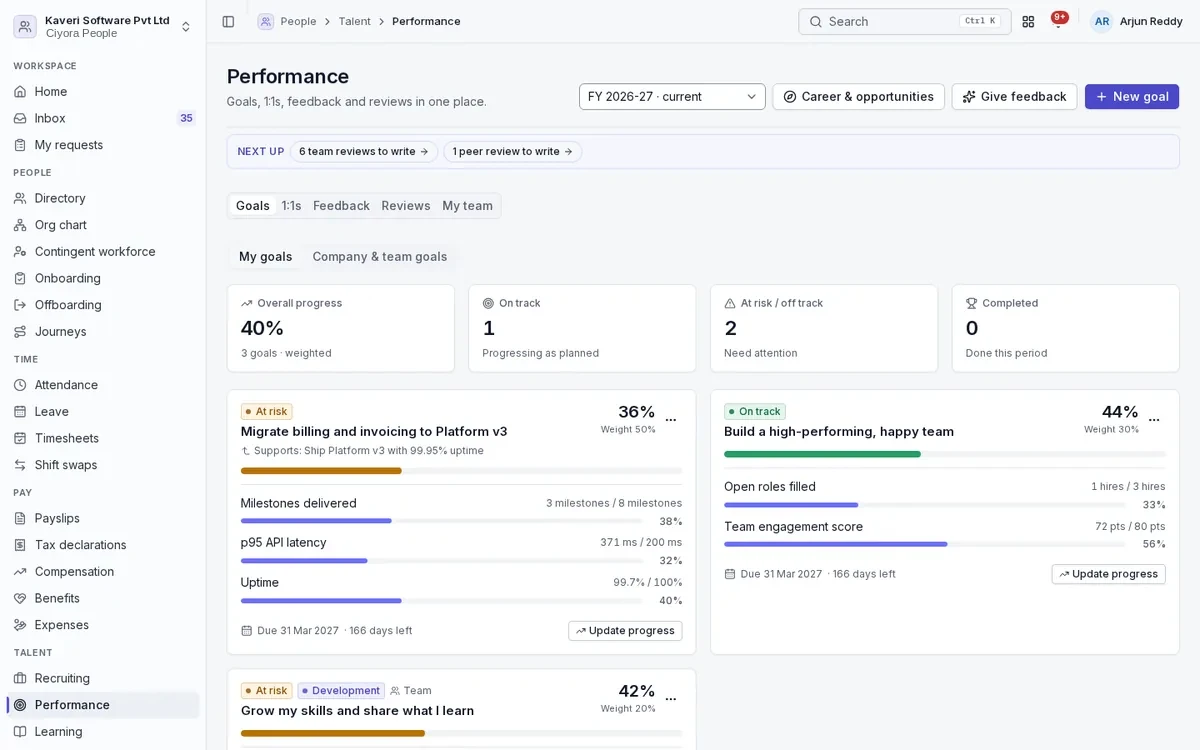Click the Milestones delivered progress bar
1200x750 pixels.
coord(442,521)
